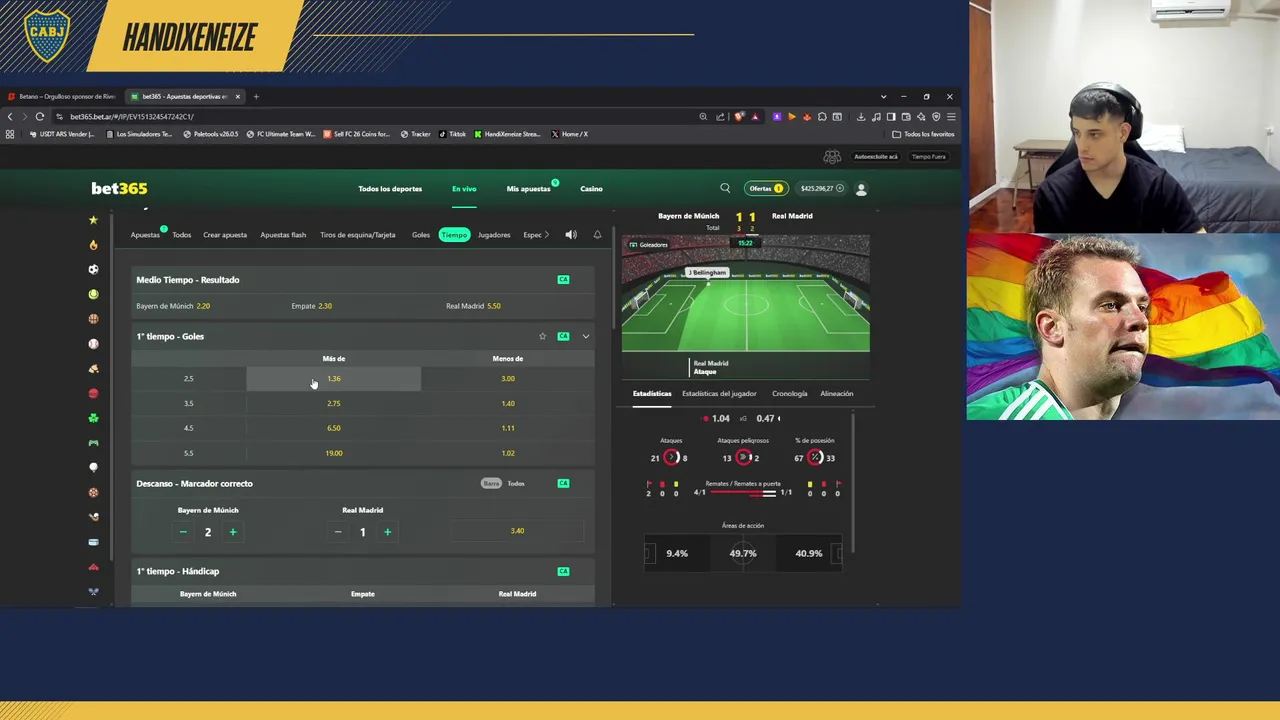Switch to the Betano browser tab
This screenshot has width=1280, height=720.
pyautogui.click(x=62, y=97)
